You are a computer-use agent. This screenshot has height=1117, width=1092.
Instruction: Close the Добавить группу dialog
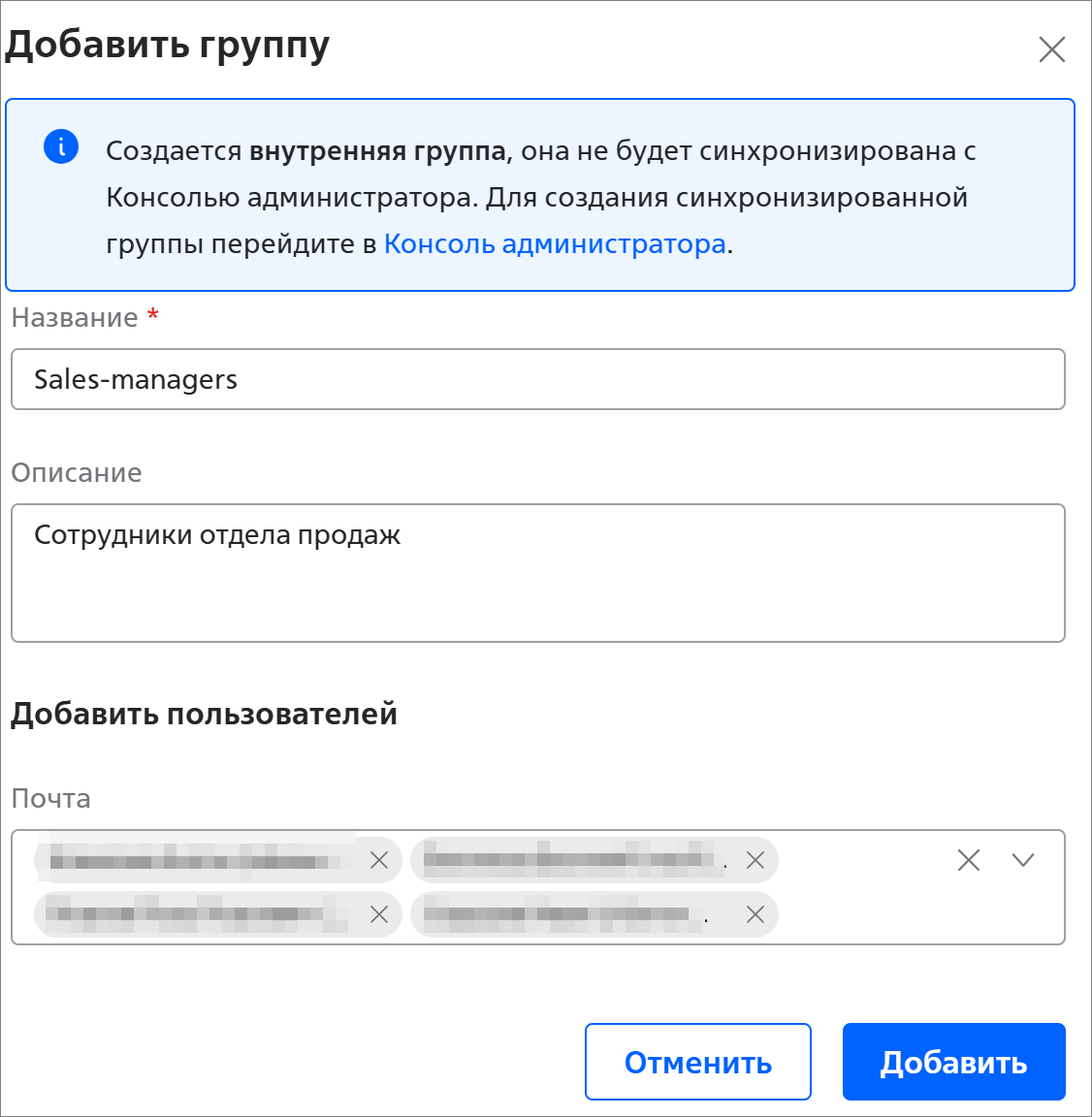1051,49
